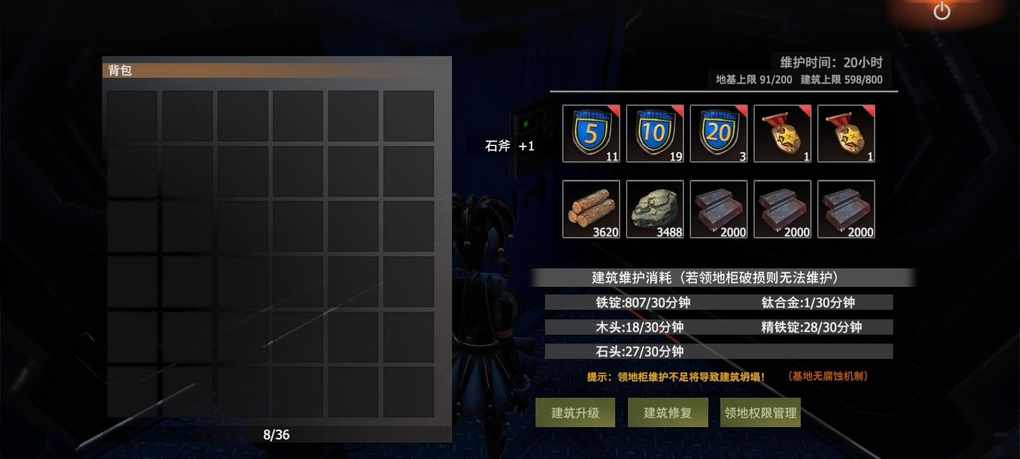Click the 石头:27/30分钟 consumption bar
Screen dimensions: 1020x459
[x=719, y=352]
